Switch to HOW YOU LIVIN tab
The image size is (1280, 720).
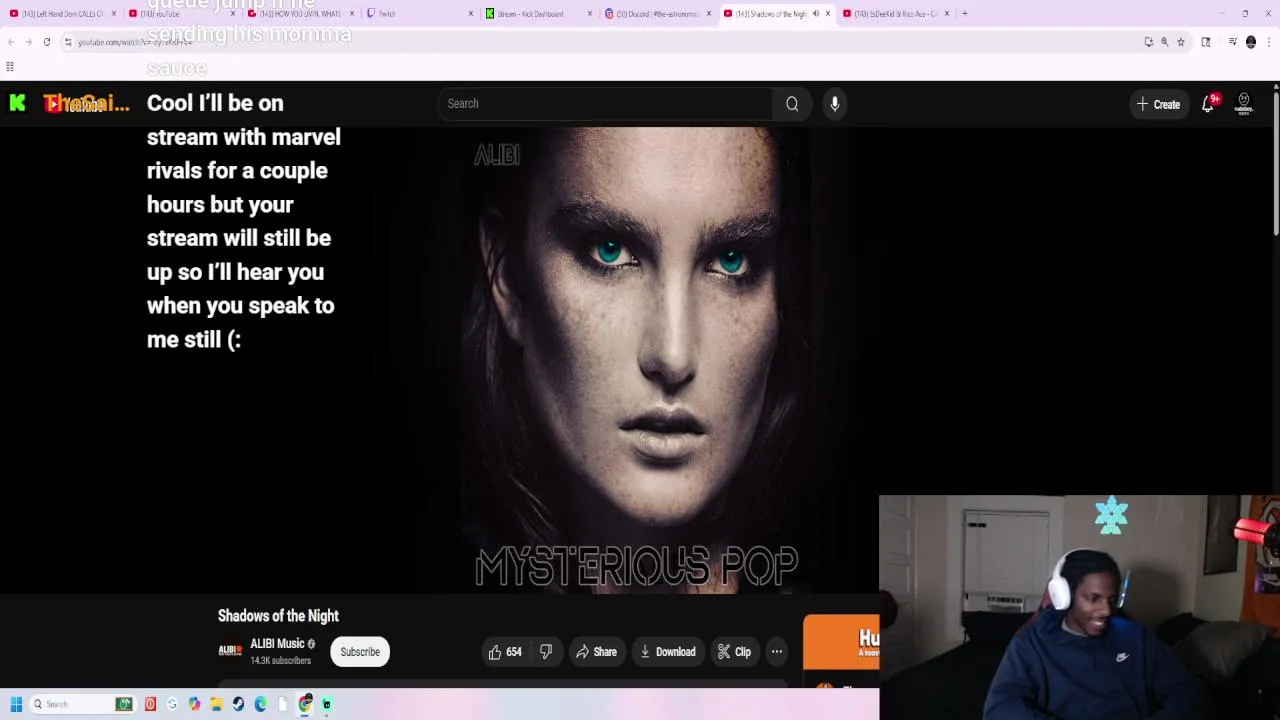(x=300, y=14)
